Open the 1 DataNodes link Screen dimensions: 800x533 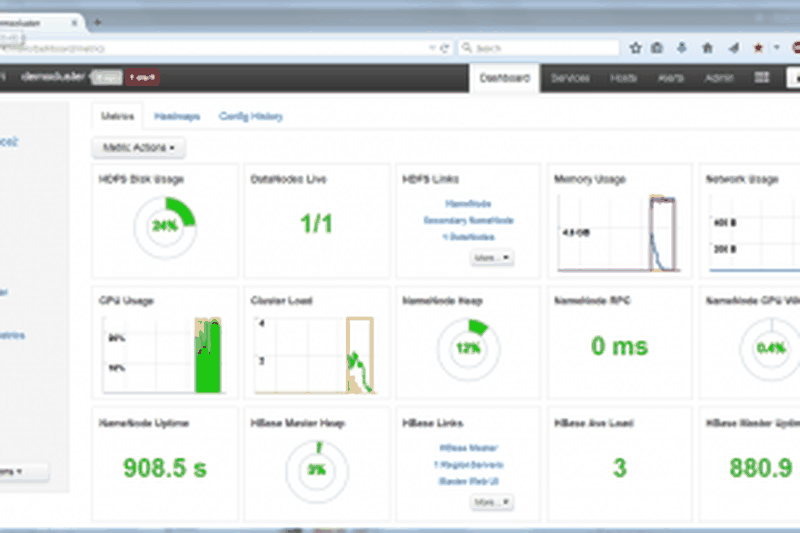[x=468, y=237]
